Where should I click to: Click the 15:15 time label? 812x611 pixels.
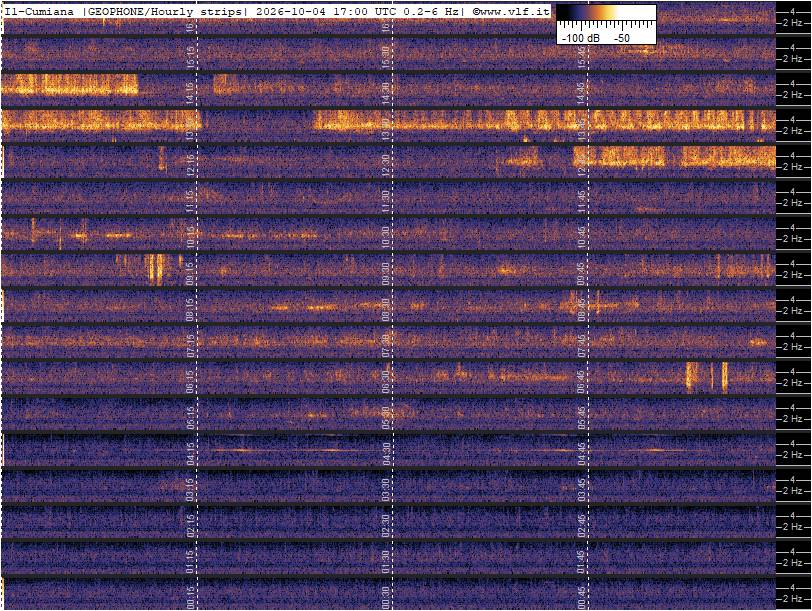(x=191, y=57)
